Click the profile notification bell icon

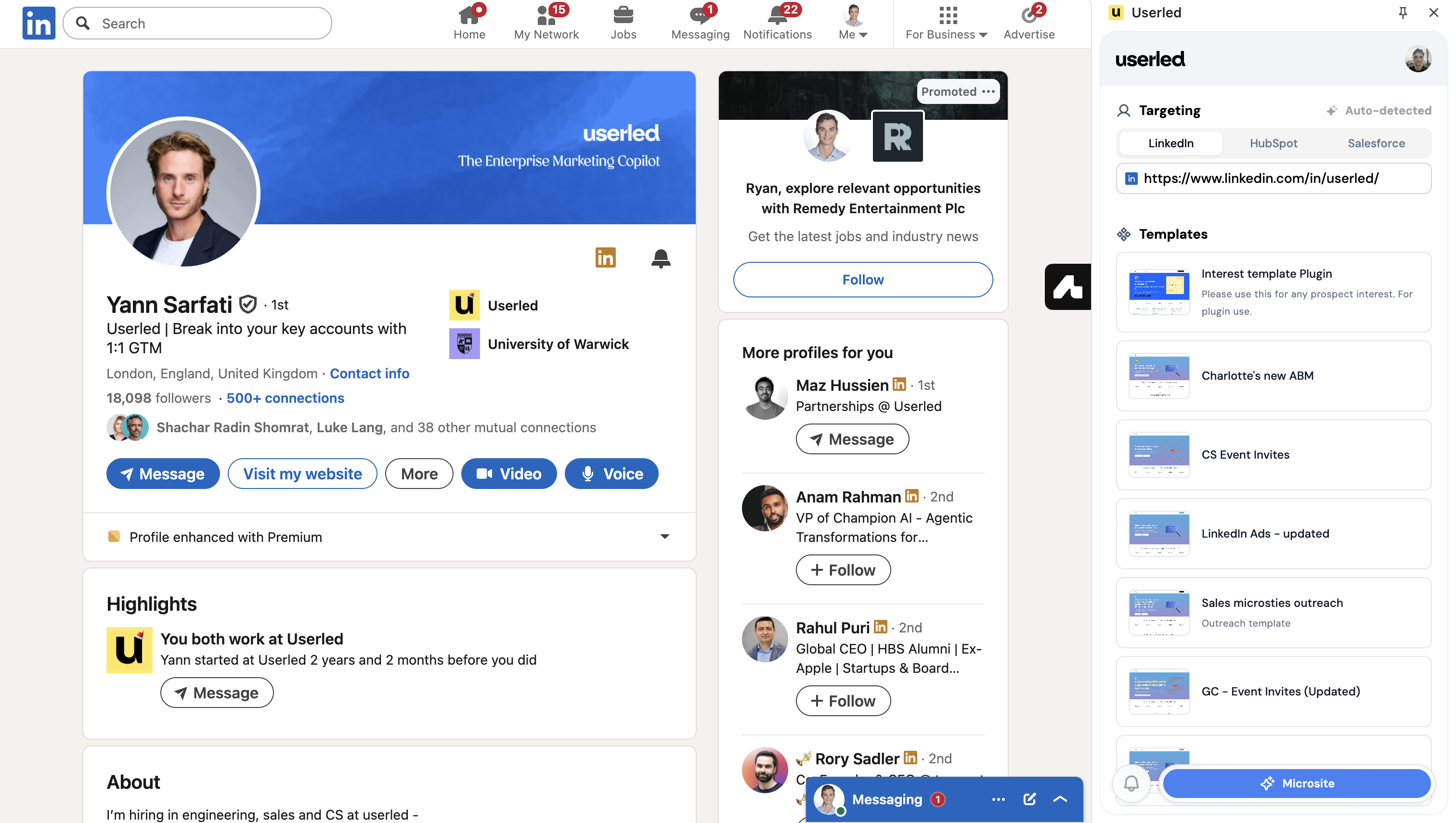[x=661, y=258]
